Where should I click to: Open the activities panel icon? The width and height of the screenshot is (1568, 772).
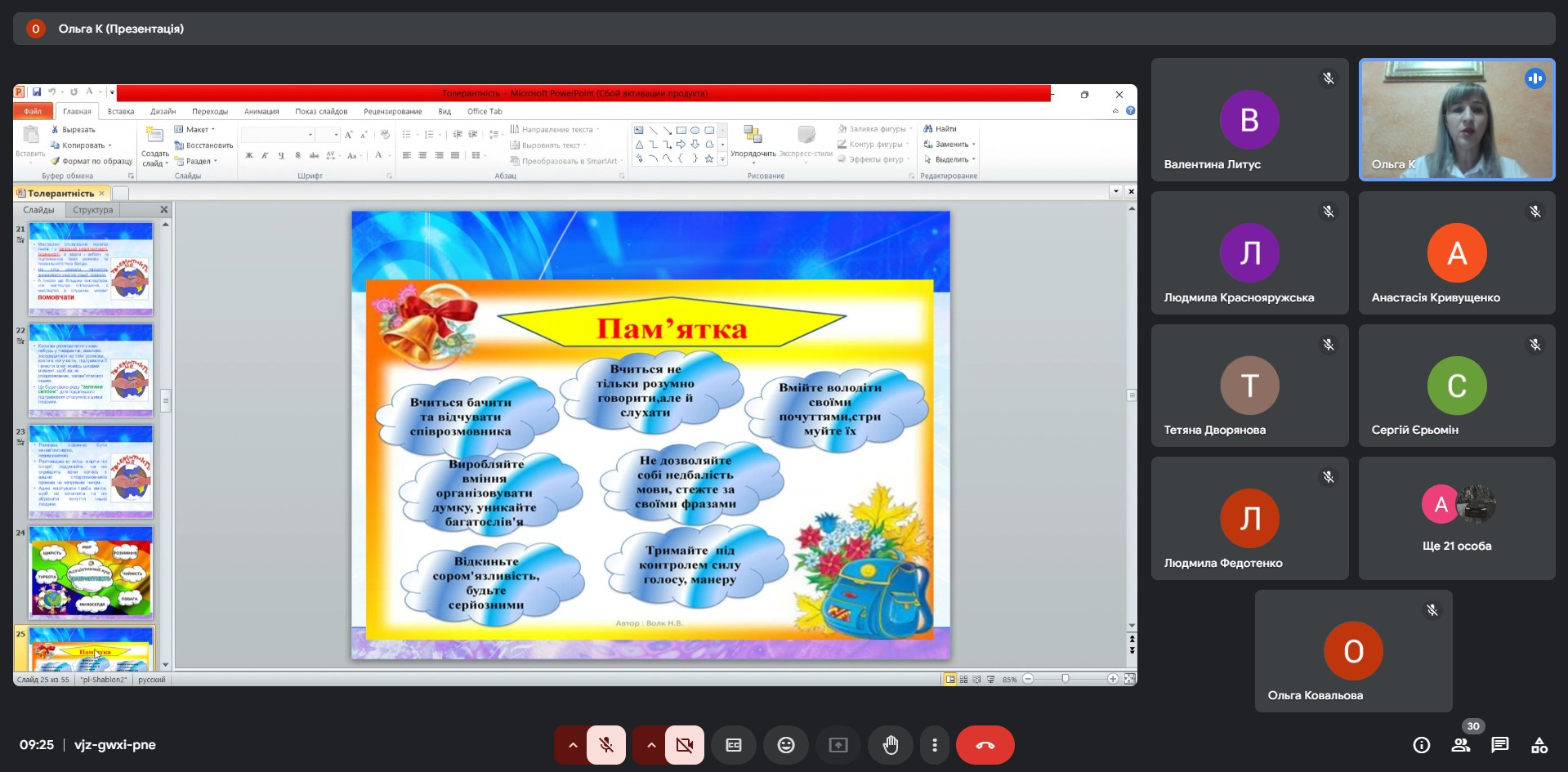[x=1539, y=745]
